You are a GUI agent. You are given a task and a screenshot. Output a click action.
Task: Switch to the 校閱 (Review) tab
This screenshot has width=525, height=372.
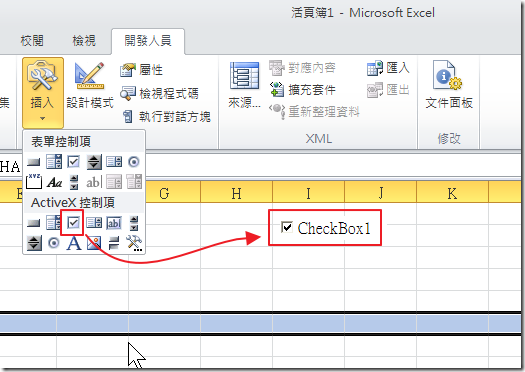(32, 41)
